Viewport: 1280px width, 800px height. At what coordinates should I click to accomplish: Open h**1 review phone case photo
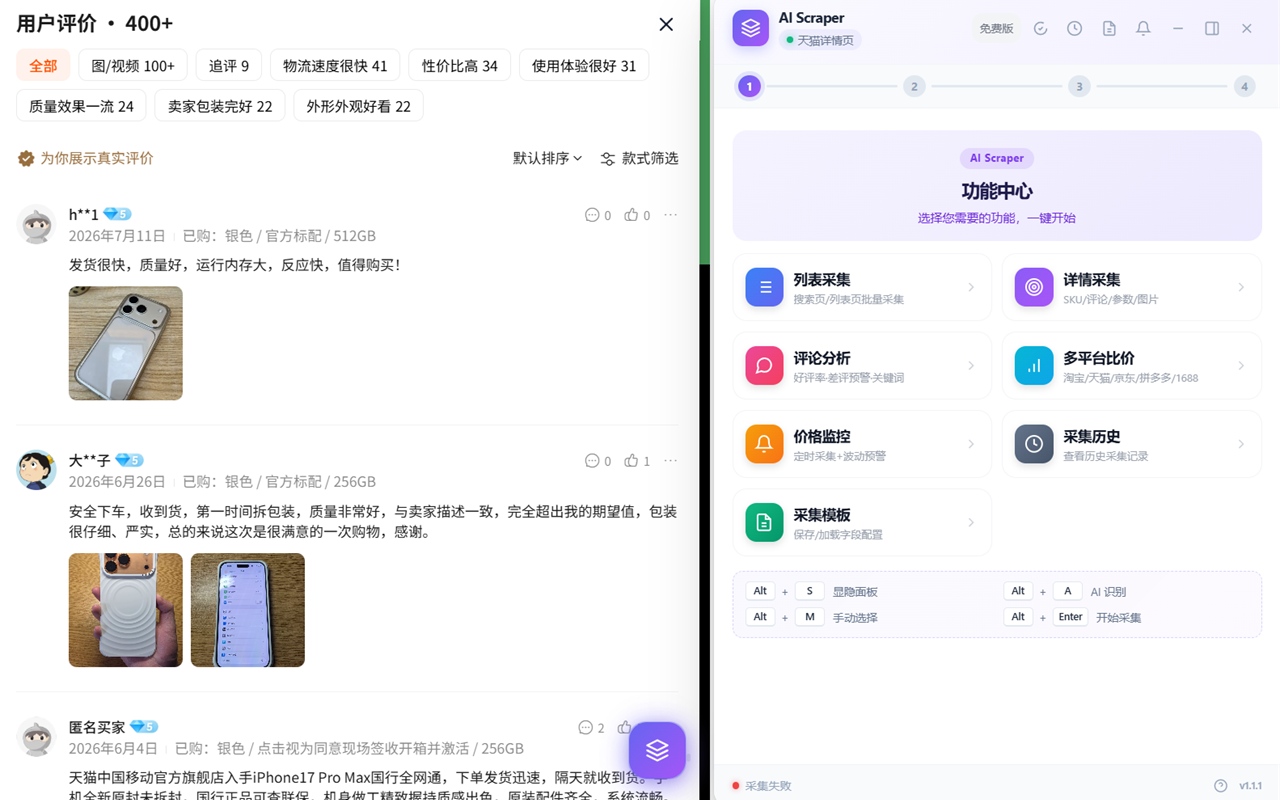(x=126, y=343)
